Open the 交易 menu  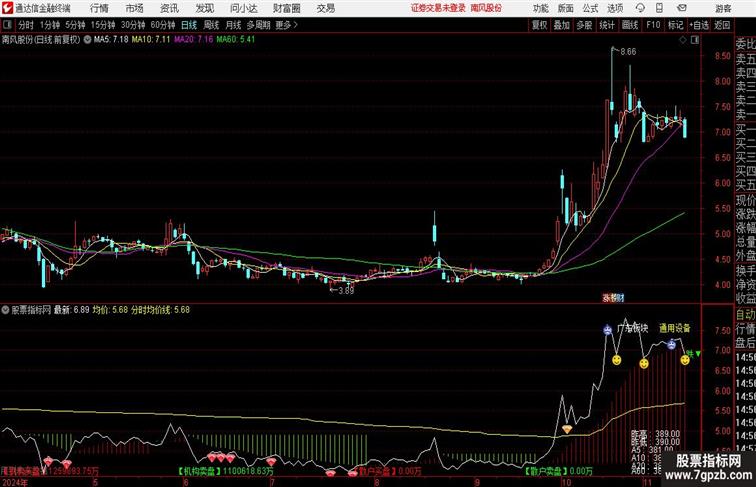click(325, 9)
